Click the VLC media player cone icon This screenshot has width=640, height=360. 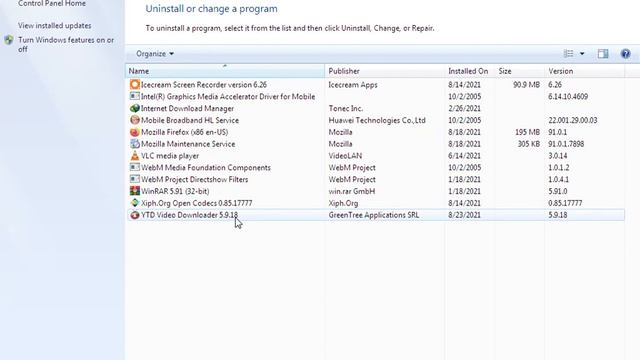click(135, 156)
